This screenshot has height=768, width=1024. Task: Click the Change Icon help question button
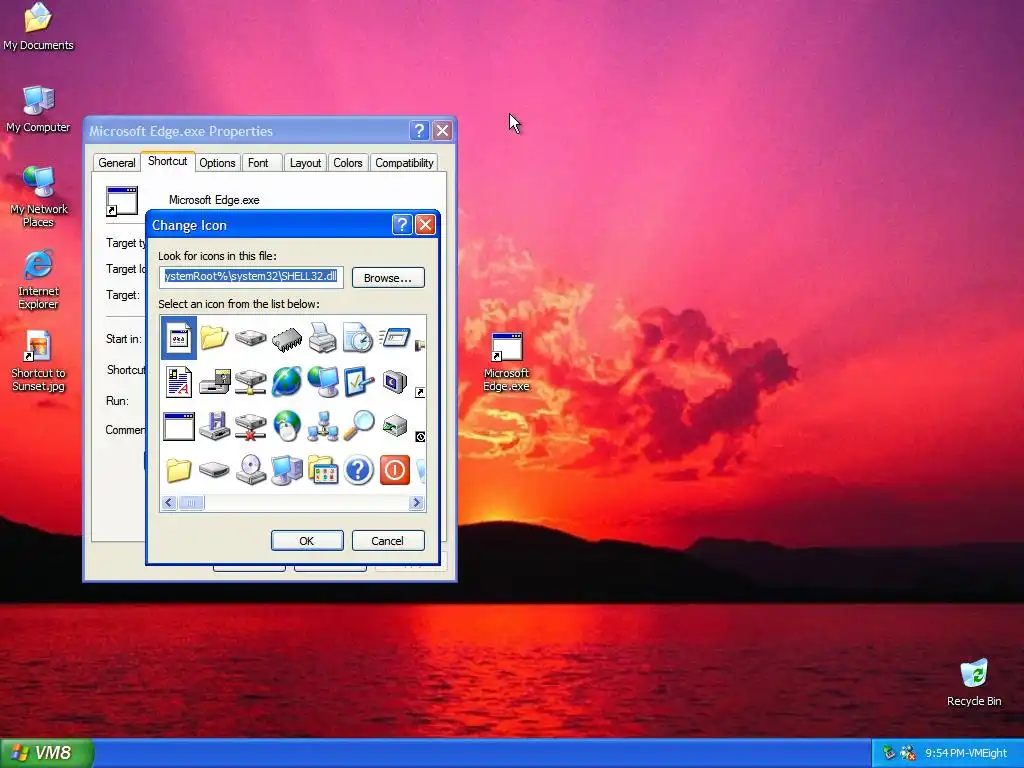402,225
